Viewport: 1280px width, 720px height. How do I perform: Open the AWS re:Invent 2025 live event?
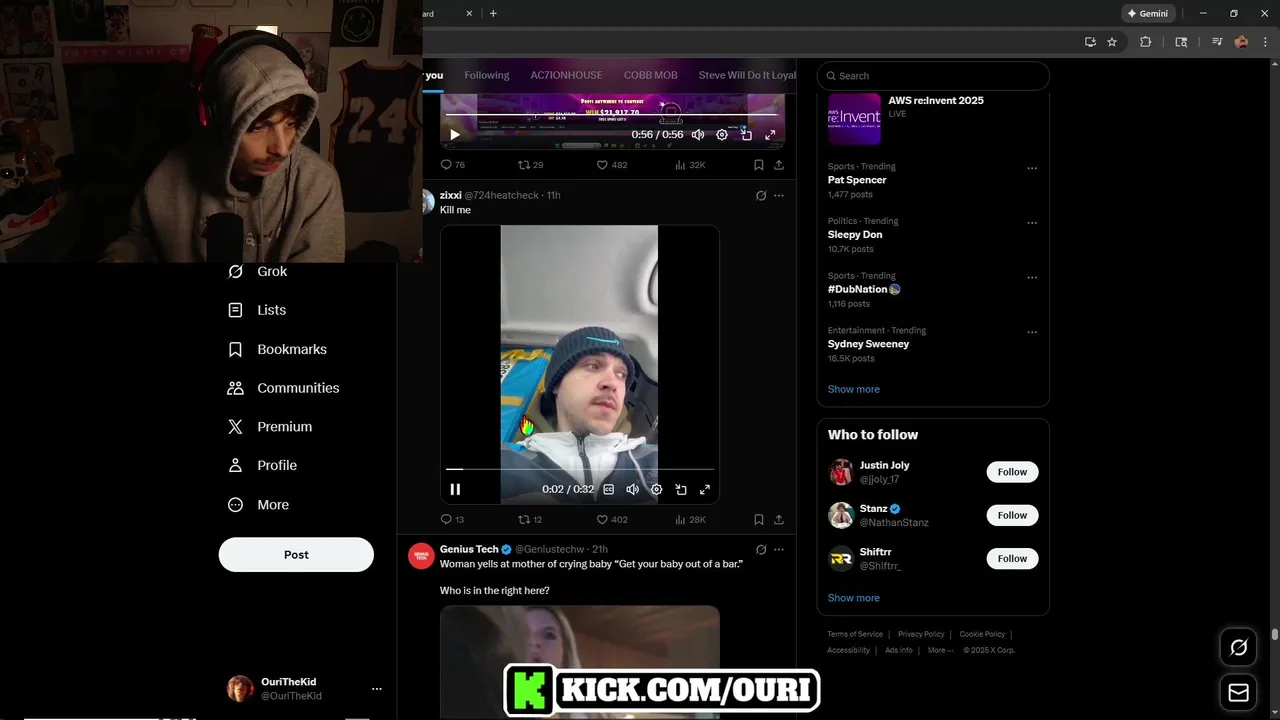click(933, 120)
